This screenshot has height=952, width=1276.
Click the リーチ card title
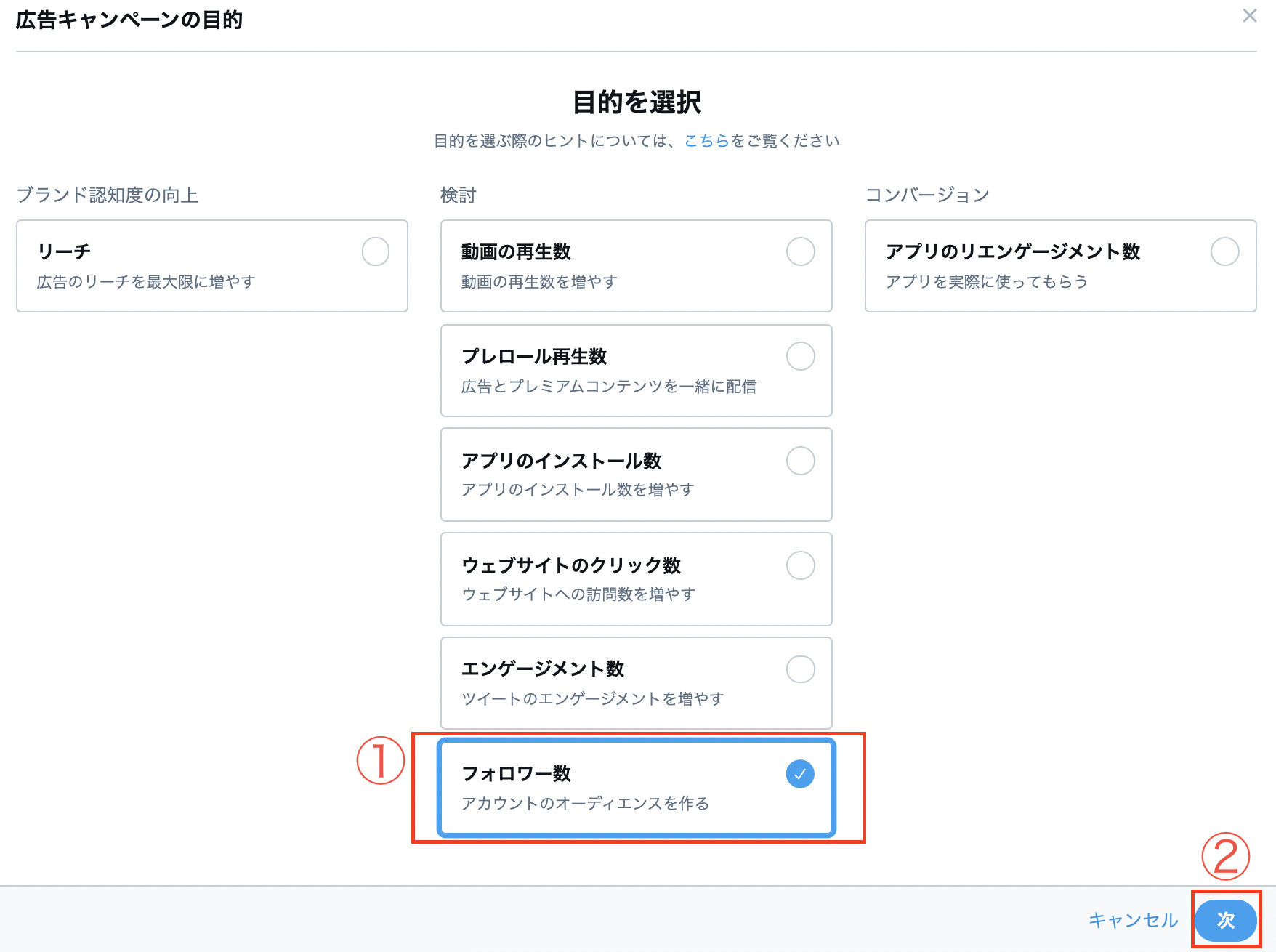pyautogui.click(x=64, y=251)
